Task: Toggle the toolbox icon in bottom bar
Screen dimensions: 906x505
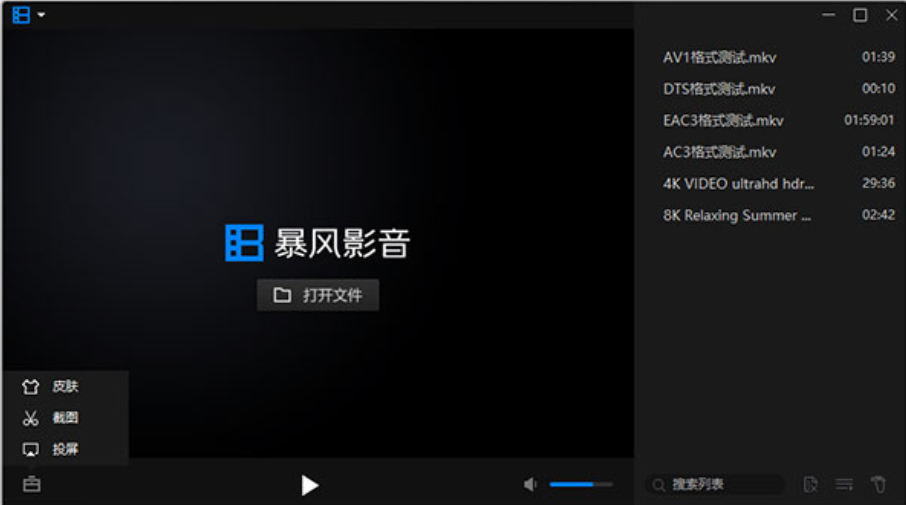Action: pos(32,484)
